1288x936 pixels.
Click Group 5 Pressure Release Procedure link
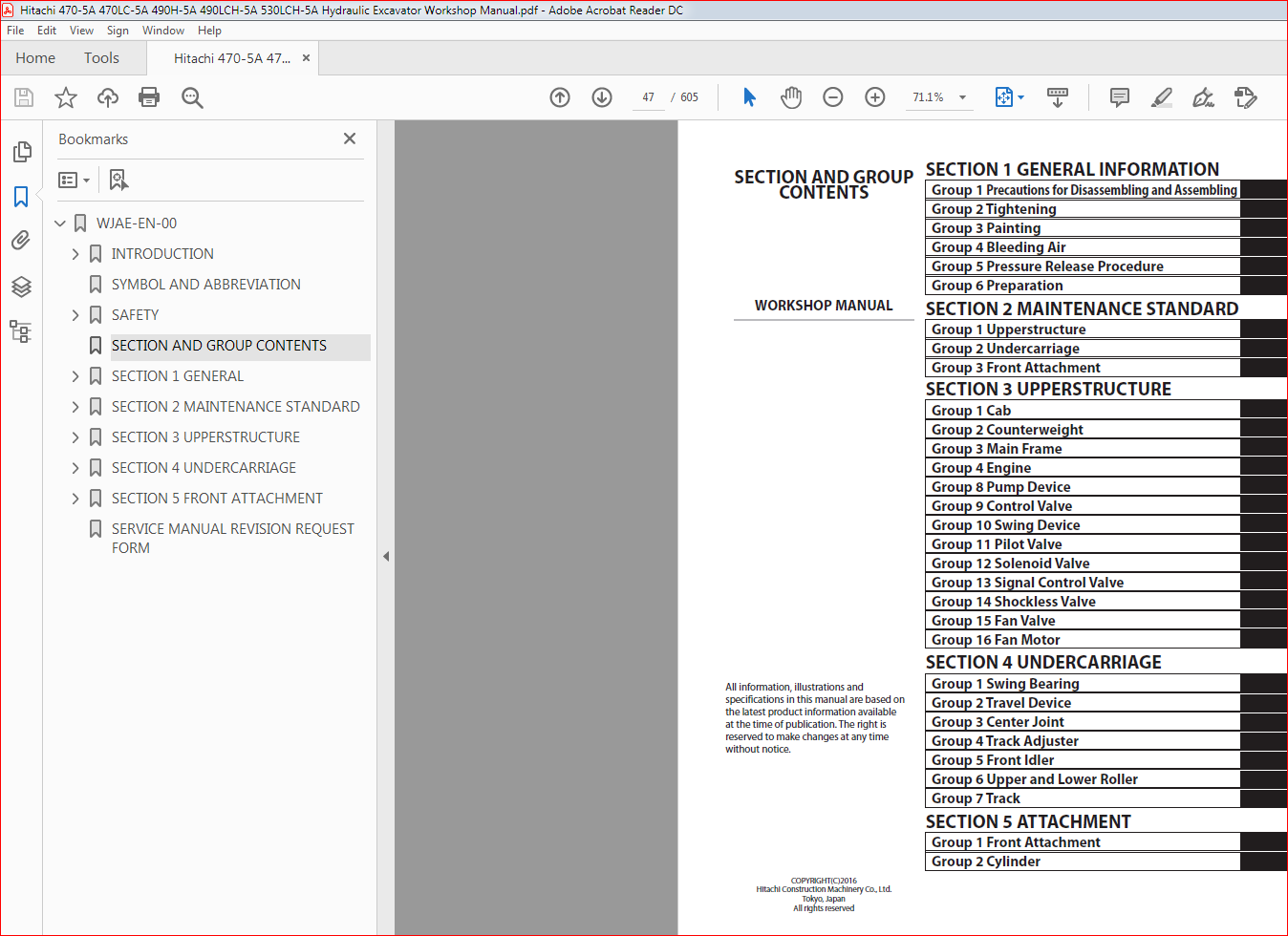click(1047, 266)
